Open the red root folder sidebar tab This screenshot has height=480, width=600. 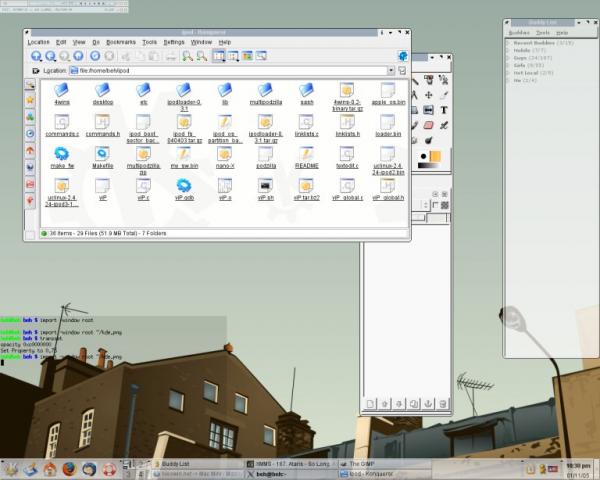point(30,184)
